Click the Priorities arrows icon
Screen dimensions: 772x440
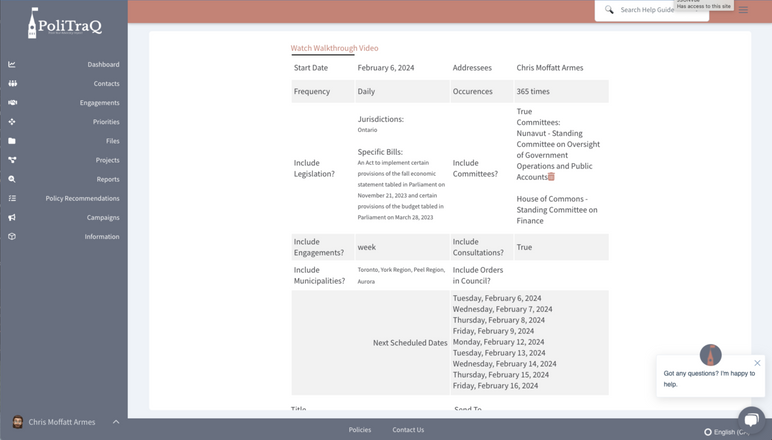click(12, 122)
